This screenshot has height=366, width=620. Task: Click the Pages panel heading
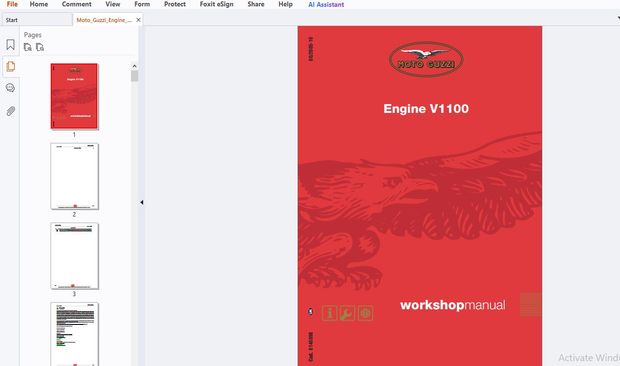[32, 35]
